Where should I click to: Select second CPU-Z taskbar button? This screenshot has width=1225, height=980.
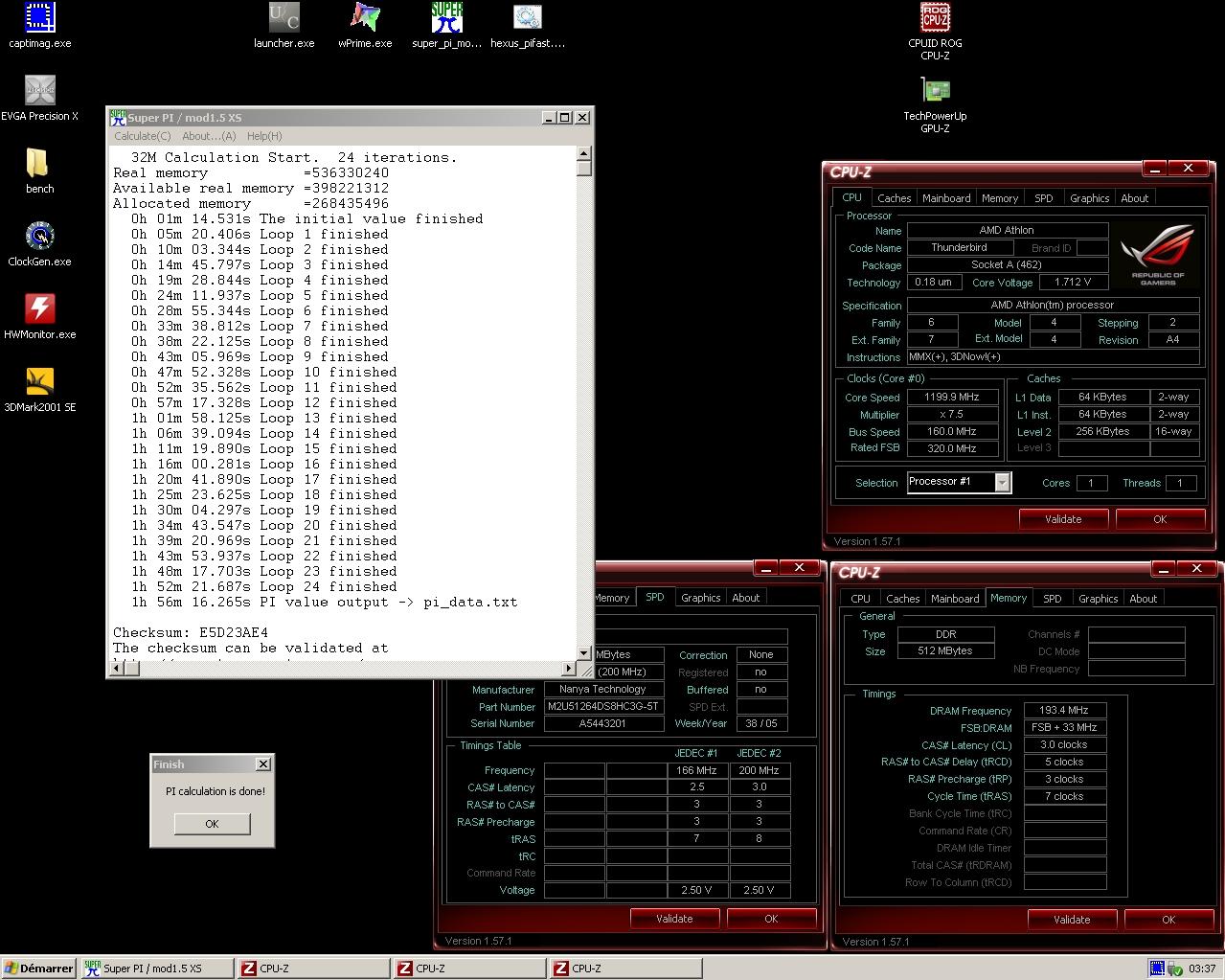[468, 969]
